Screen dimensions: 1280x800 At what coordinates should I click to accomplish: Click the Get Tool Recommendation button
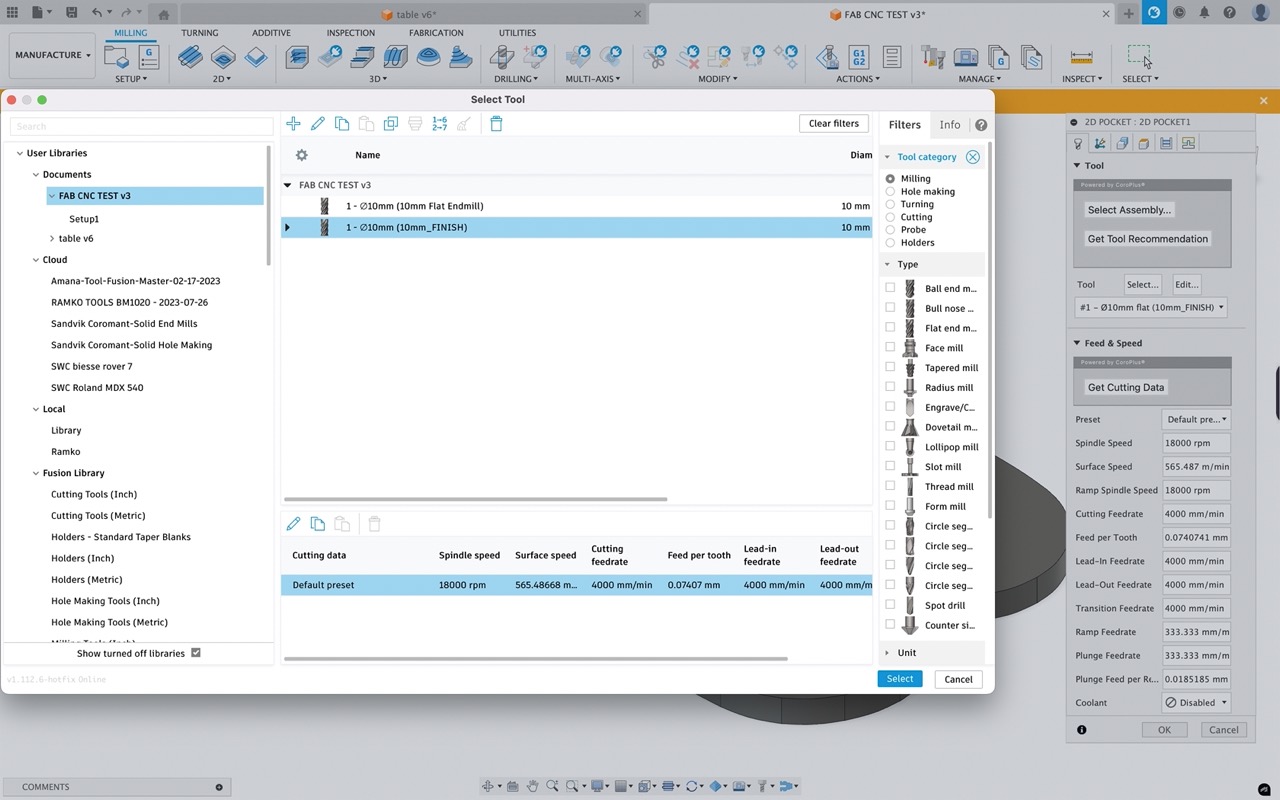pos(1148,239)
